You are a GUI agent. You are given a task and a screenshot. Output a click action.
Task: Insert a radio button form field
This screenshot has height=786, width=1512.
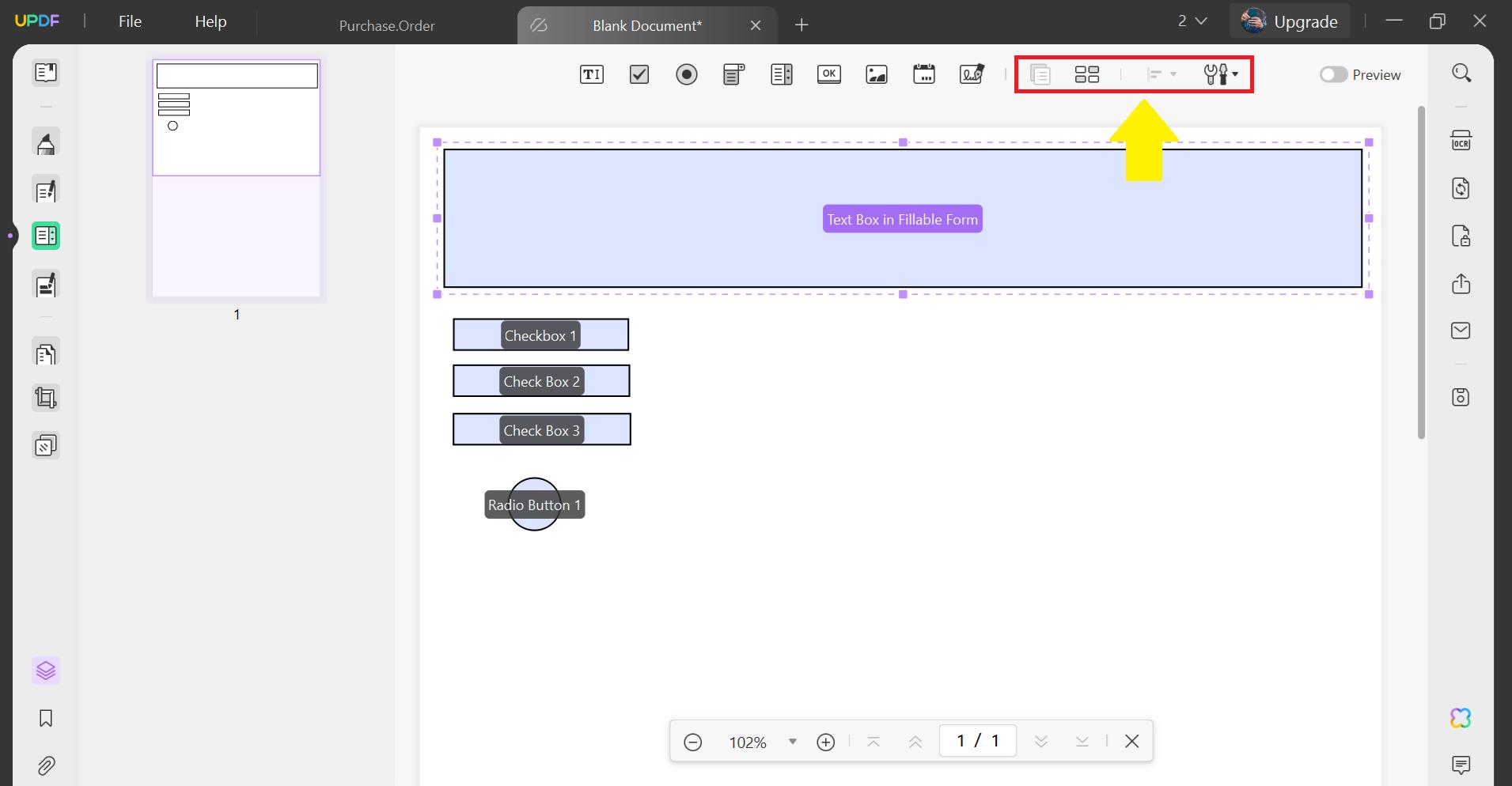[686, 74]
